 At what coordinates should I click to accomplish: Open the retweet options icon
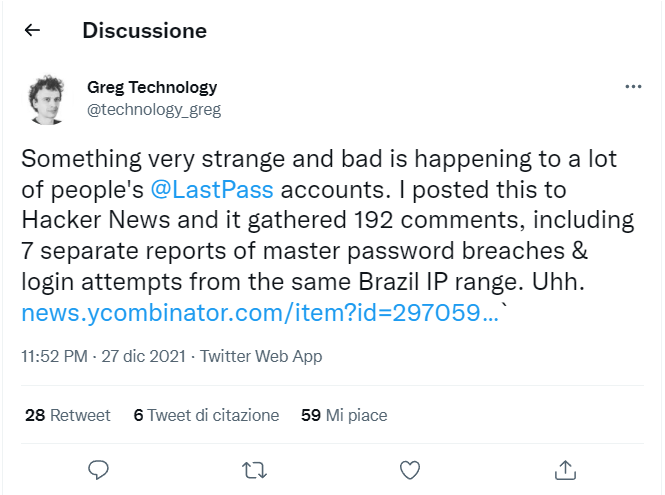[254, 468]
